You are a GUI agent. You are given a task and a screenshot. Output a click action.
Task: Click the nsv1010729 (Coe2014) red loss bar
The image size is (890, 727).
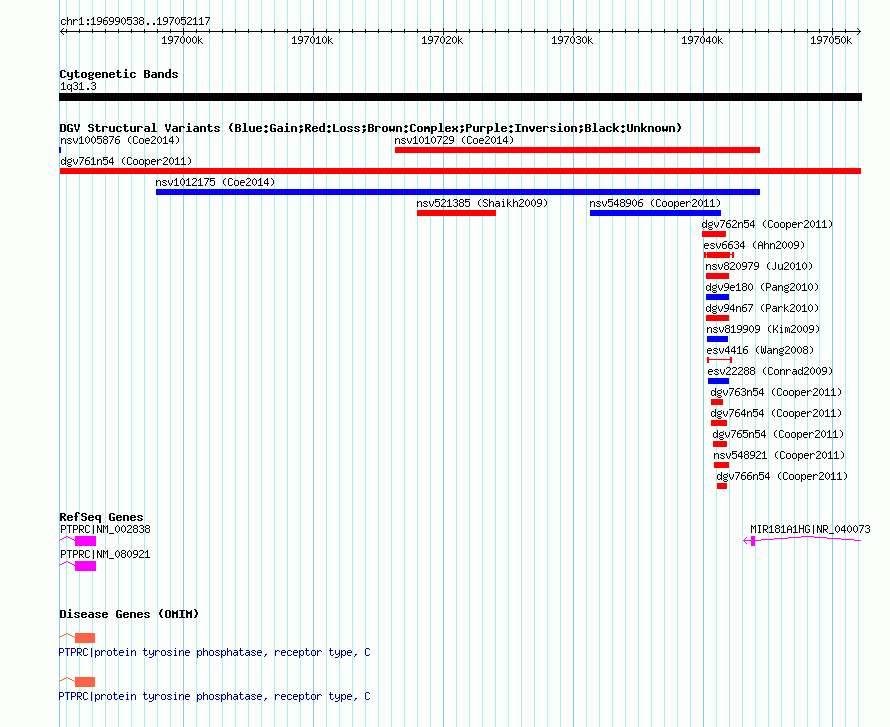[x=577, y=150]
